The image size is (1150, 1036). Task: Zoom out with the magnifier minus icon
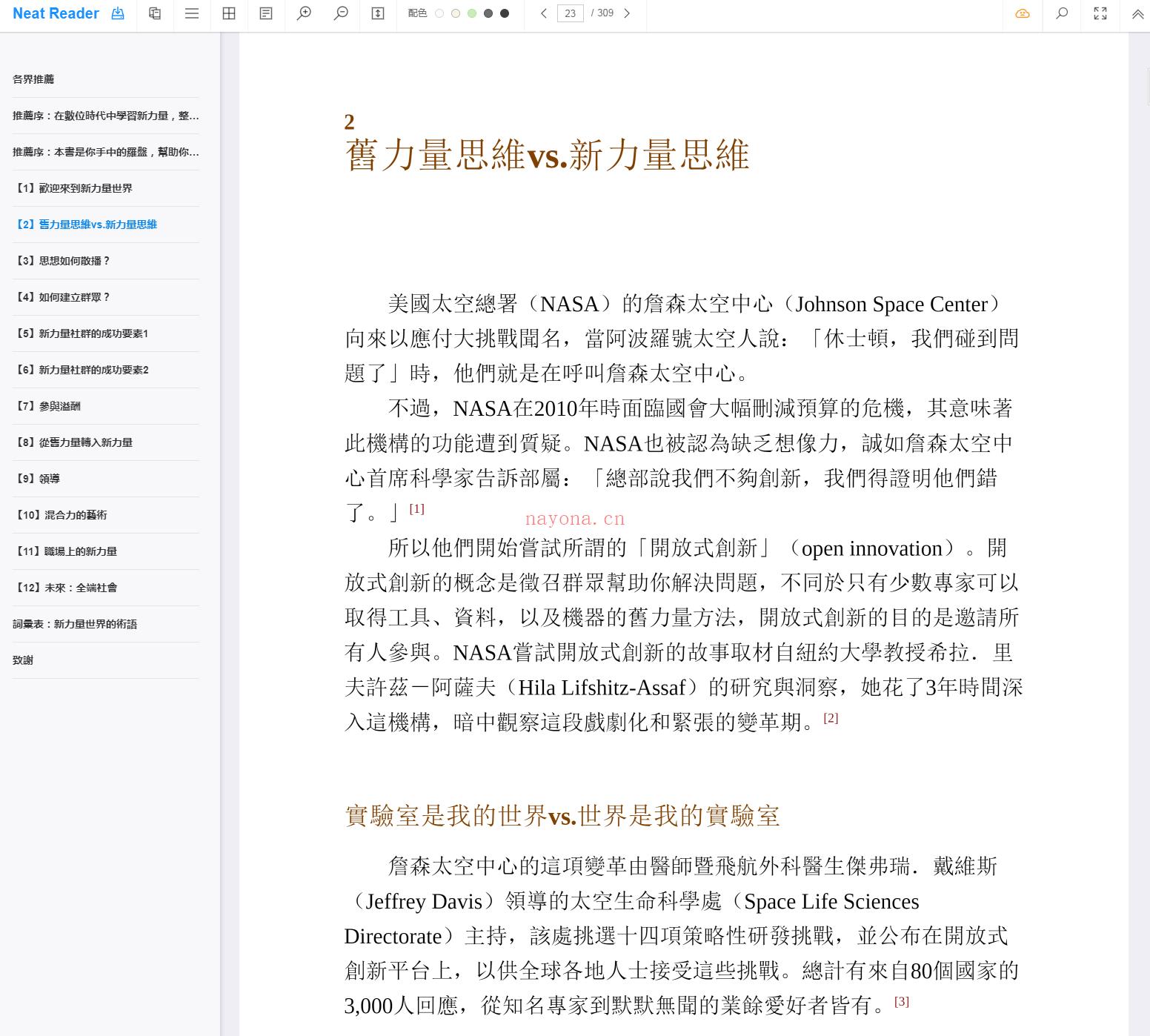click(341, 13)
